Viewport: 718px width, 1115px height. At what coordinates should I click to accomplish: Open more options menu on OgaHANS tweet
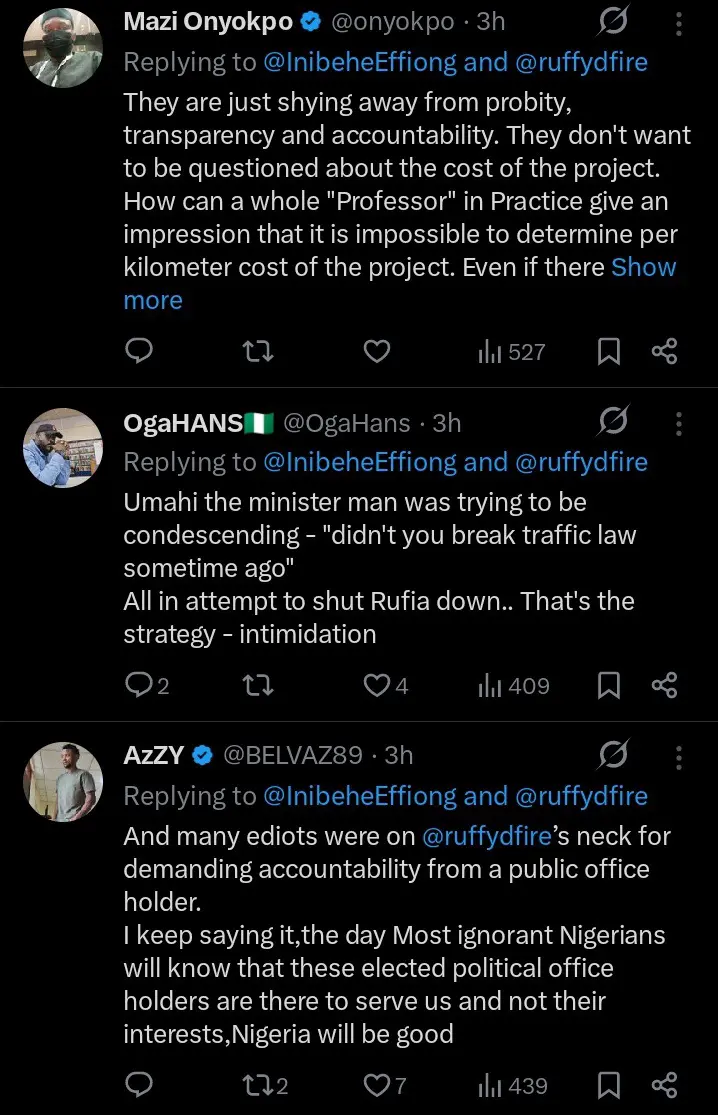[x=679, y=423]
